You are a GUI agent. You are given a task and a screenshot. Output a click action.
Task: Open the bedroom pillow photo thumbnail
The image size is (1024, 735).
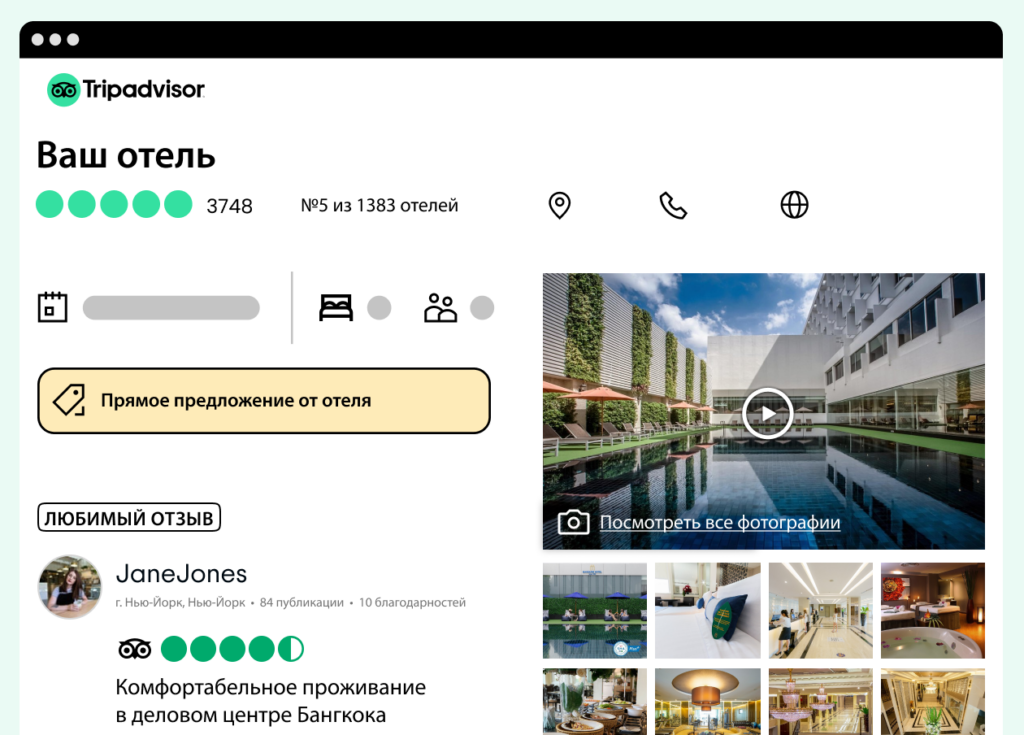(x=707, y=610)
